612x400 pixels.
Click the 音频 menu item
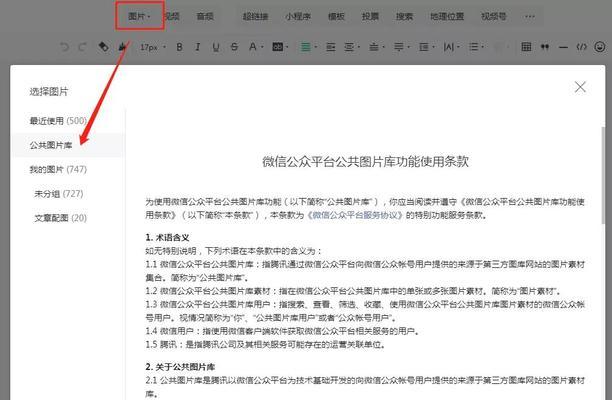pyautogui.click(x=205, y=16)
